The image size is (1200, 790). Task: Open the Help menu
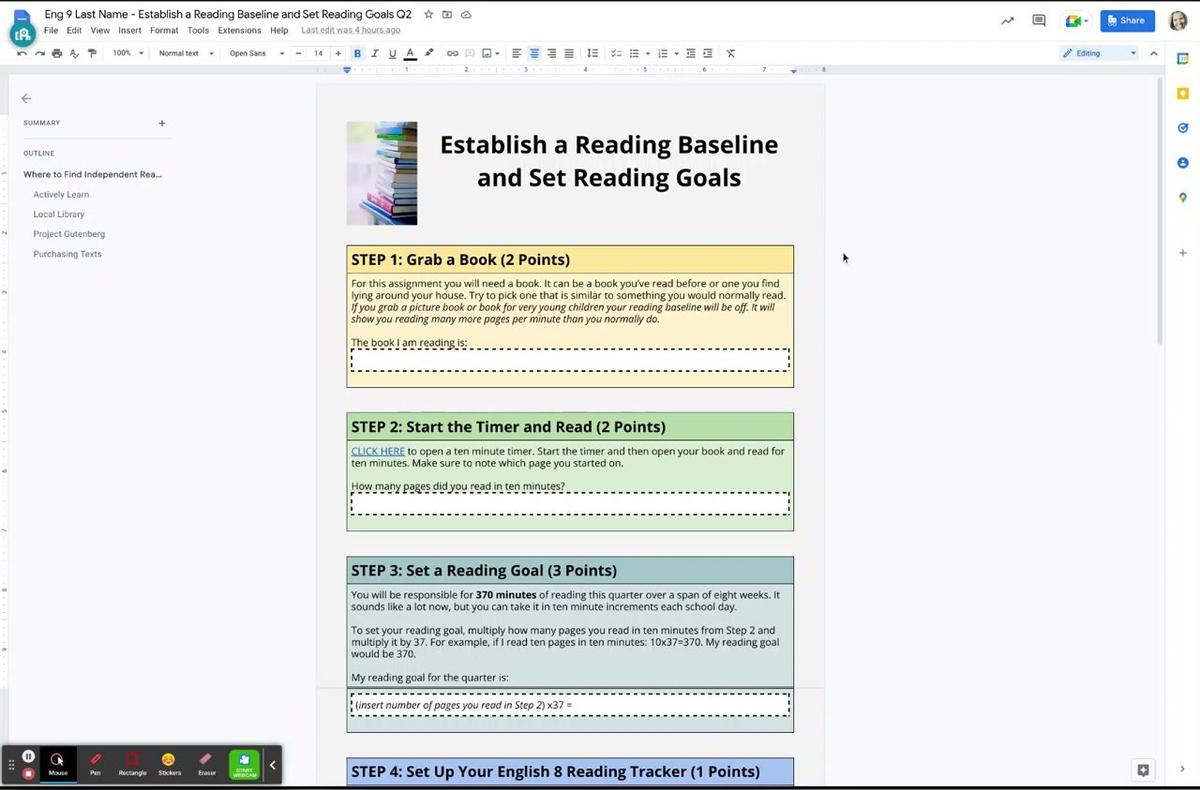click(x=279, y=30)
